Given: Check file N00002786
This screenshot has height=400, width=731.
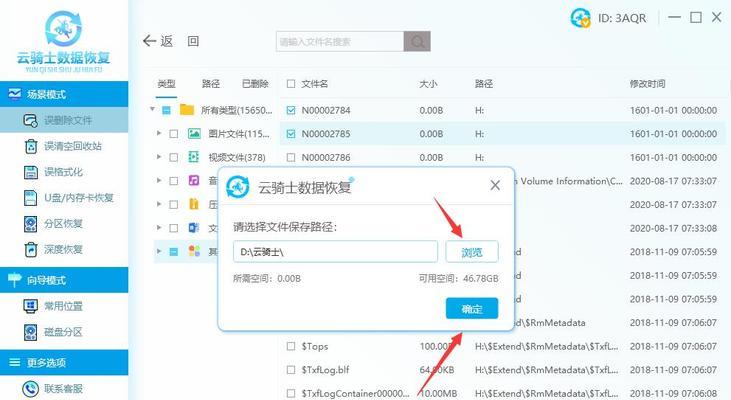Looking at the screenshot, I should point(291,158).
